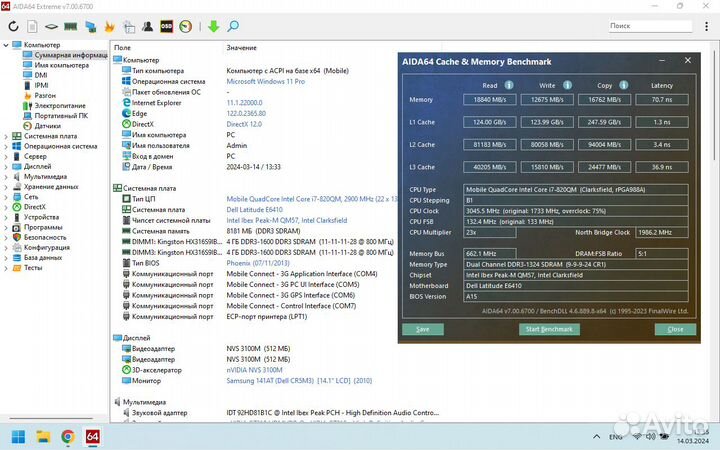Viewport: 720px width, 450px height.
Task: Expand the Системная плата tree node
Action: click(x=6, y=136)
